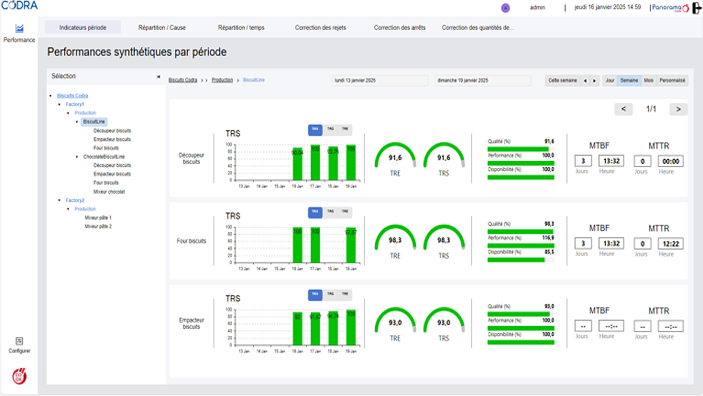This screenshot has height=396, width=703.
Task: Select TRG toggle in Découpeur biscuits row
Action: 330,129
